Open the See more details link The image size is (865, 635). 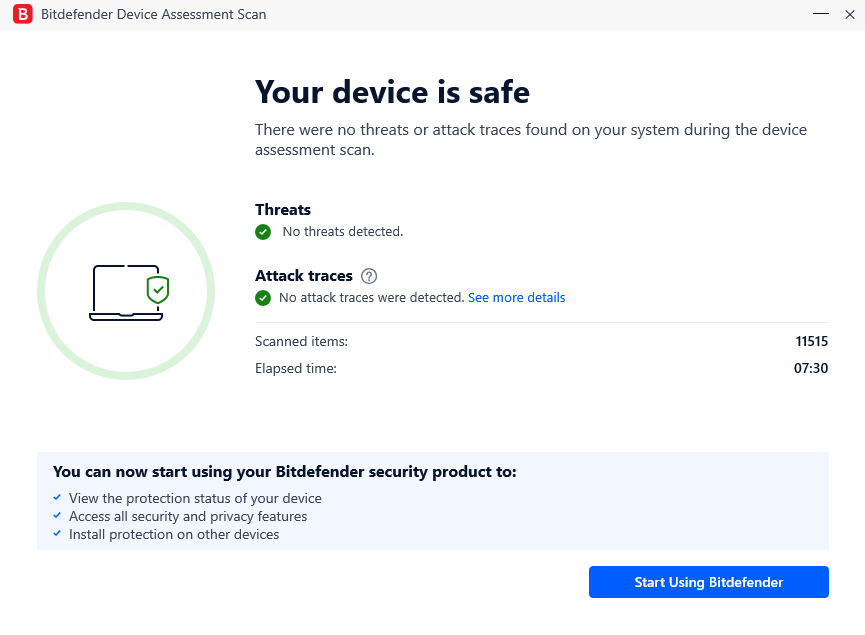tap(516, 297)
